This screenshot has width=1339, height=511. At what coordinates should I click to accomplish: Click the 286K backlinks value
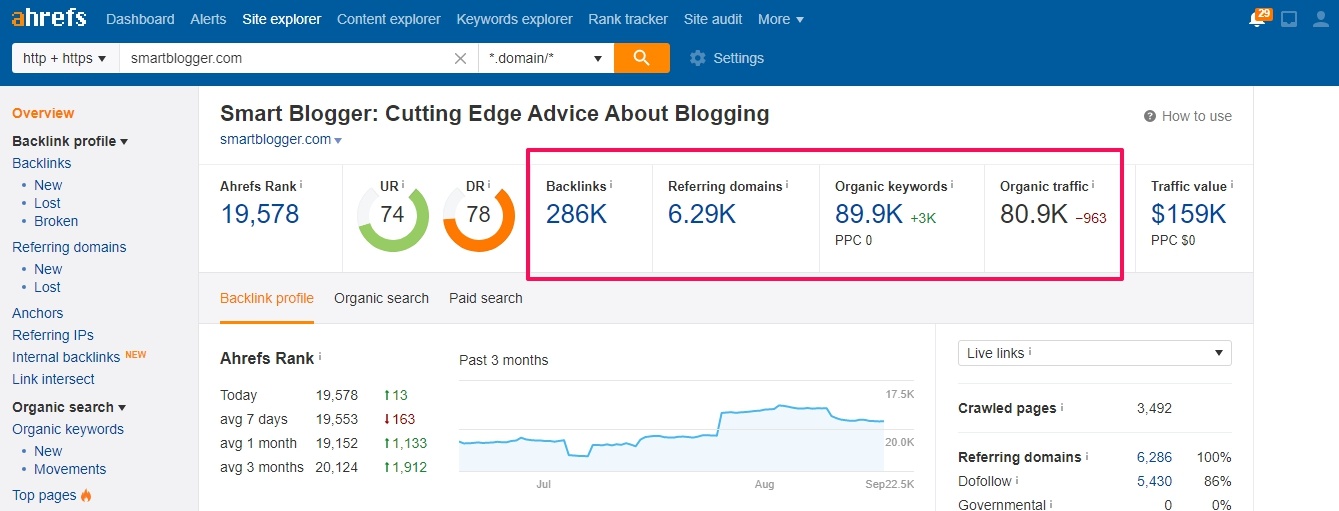577,214
